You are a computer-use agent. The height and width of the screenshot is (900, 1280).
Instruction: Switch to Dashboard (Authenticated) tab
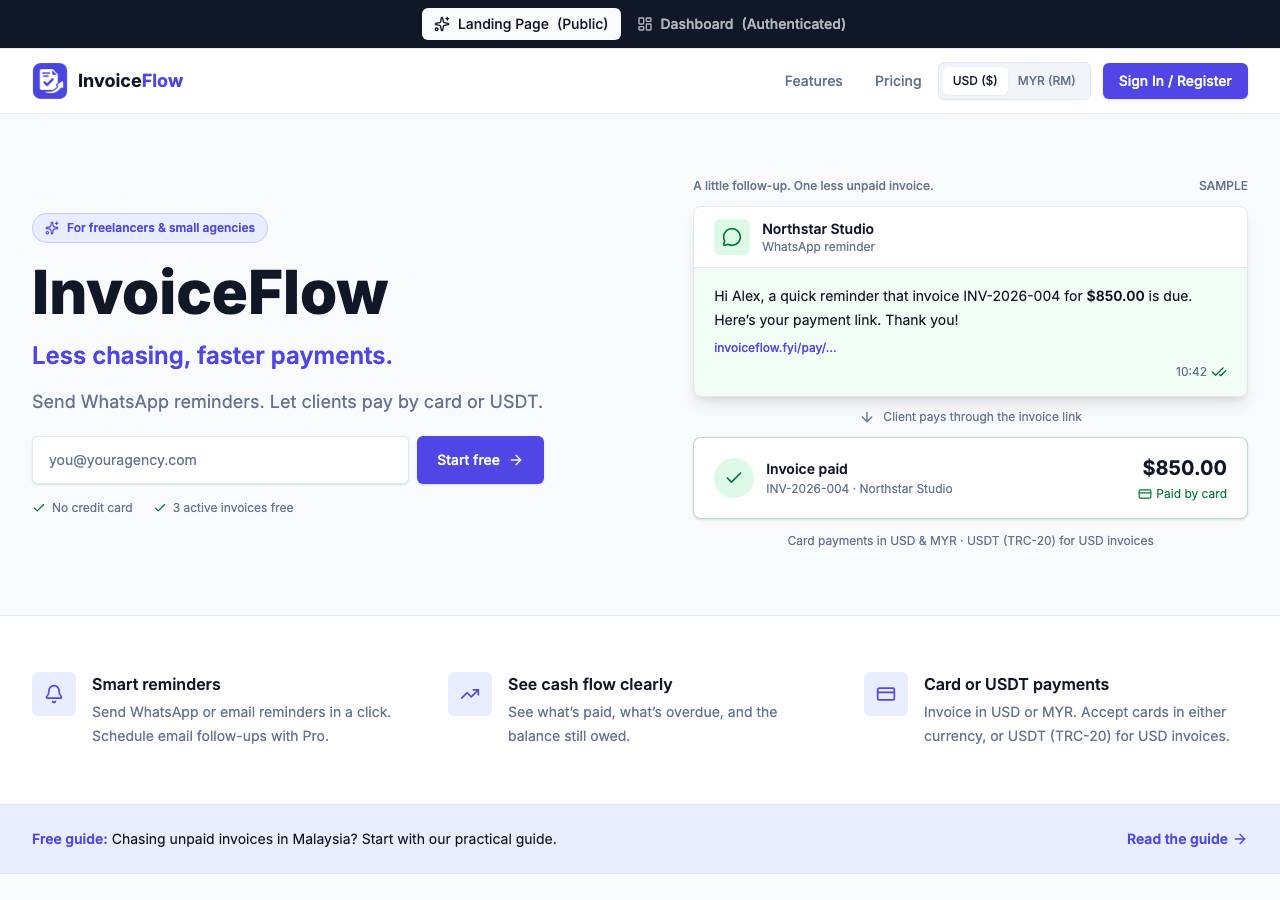tap(742, 24)
